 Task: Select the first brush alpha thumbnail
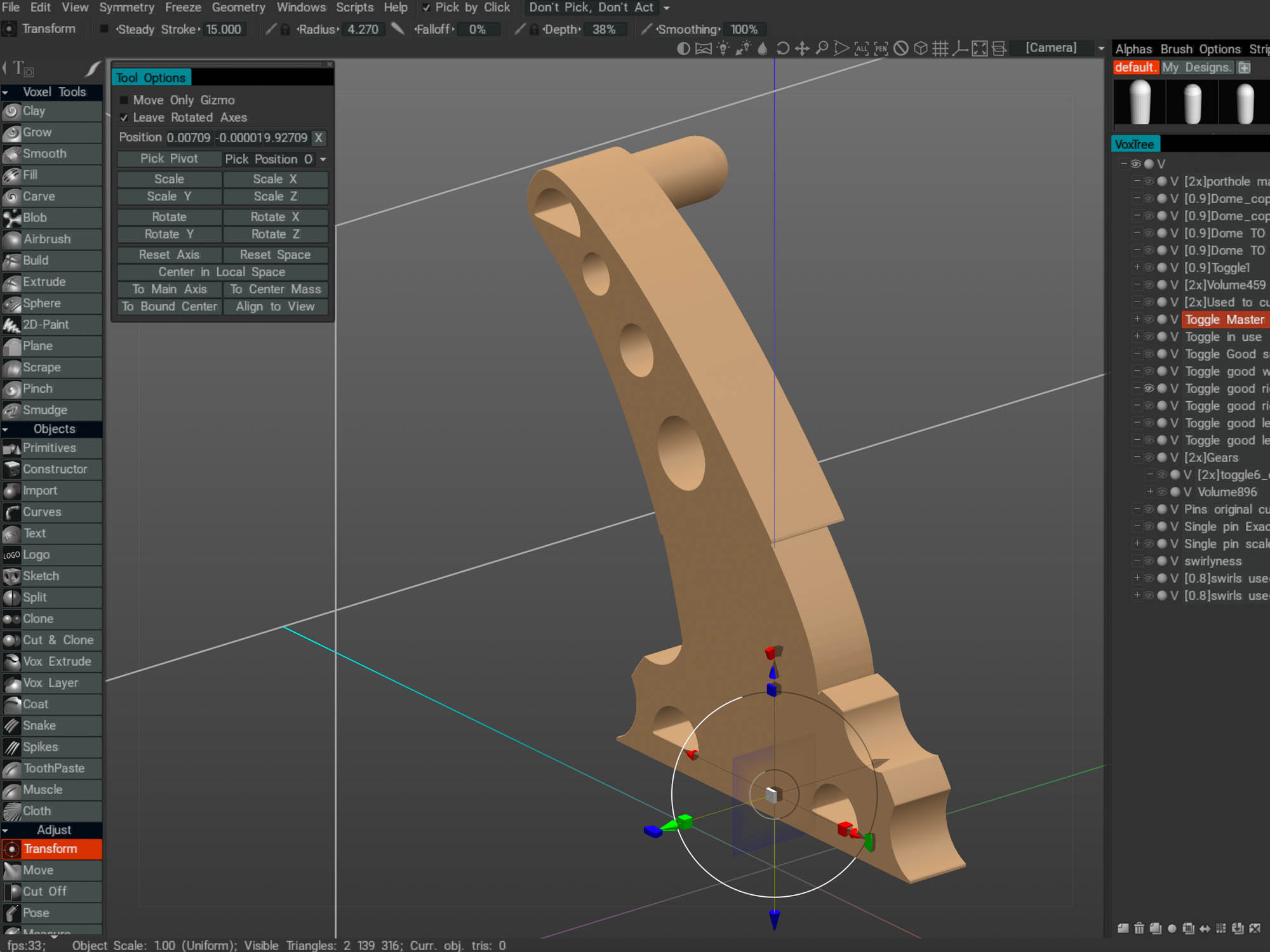(x=1140, y=102)
